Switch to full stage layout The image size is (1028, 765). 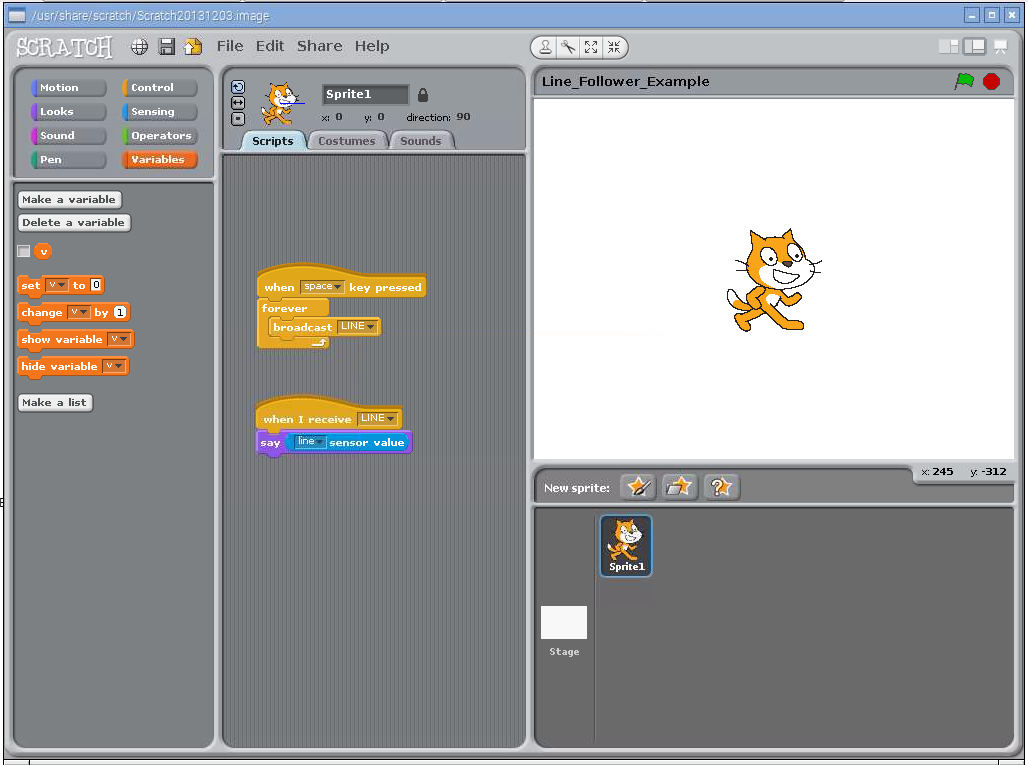974,47
